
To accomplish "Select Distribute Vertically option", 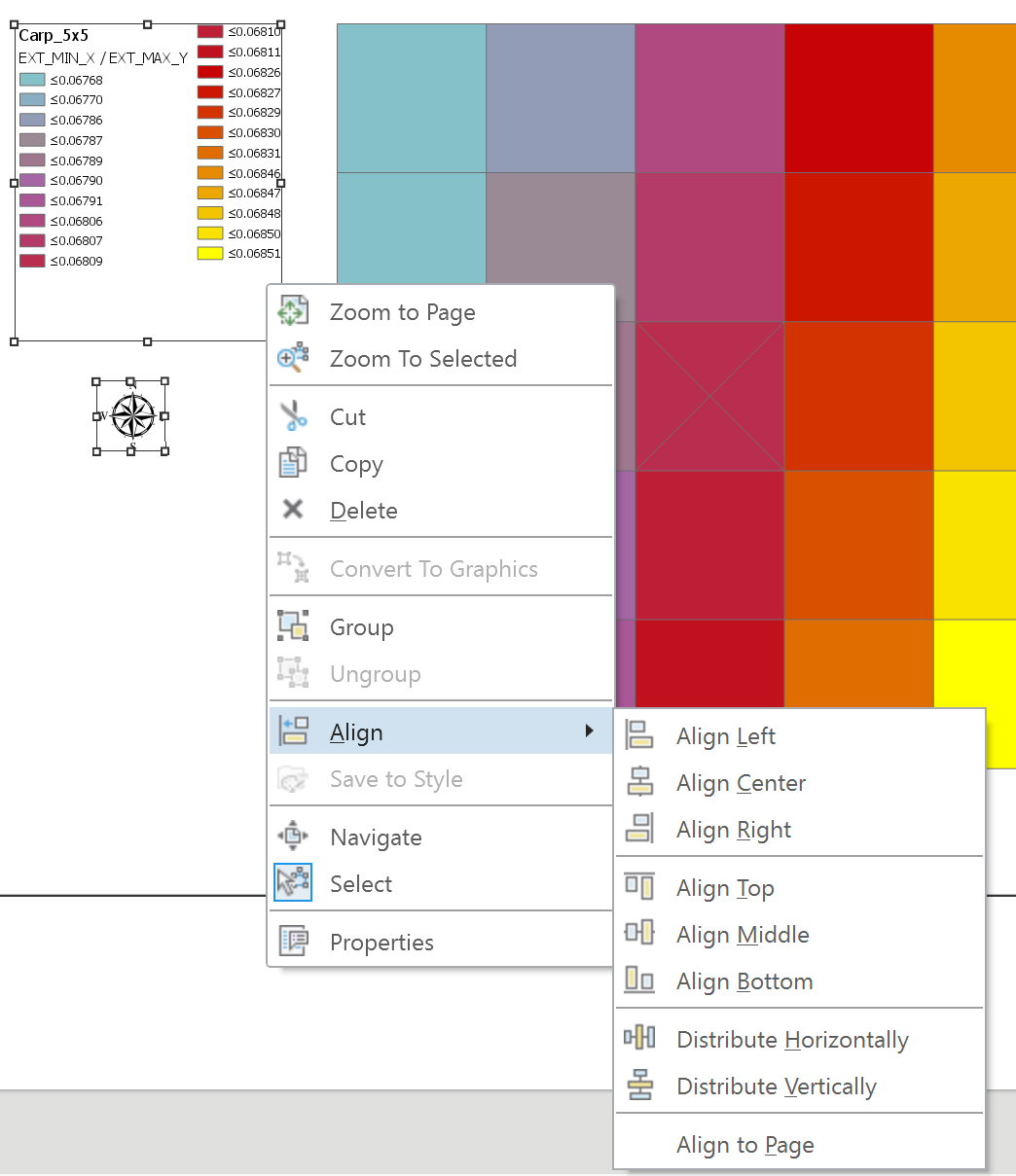I will click(776, 1087).
